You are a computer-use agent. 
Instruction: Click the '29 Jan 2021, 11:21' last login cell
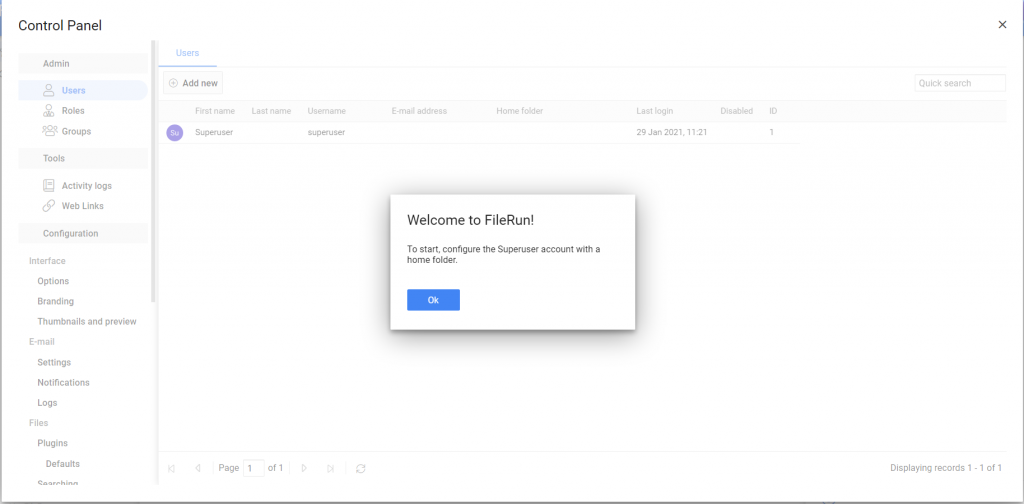tap(672, 132)
